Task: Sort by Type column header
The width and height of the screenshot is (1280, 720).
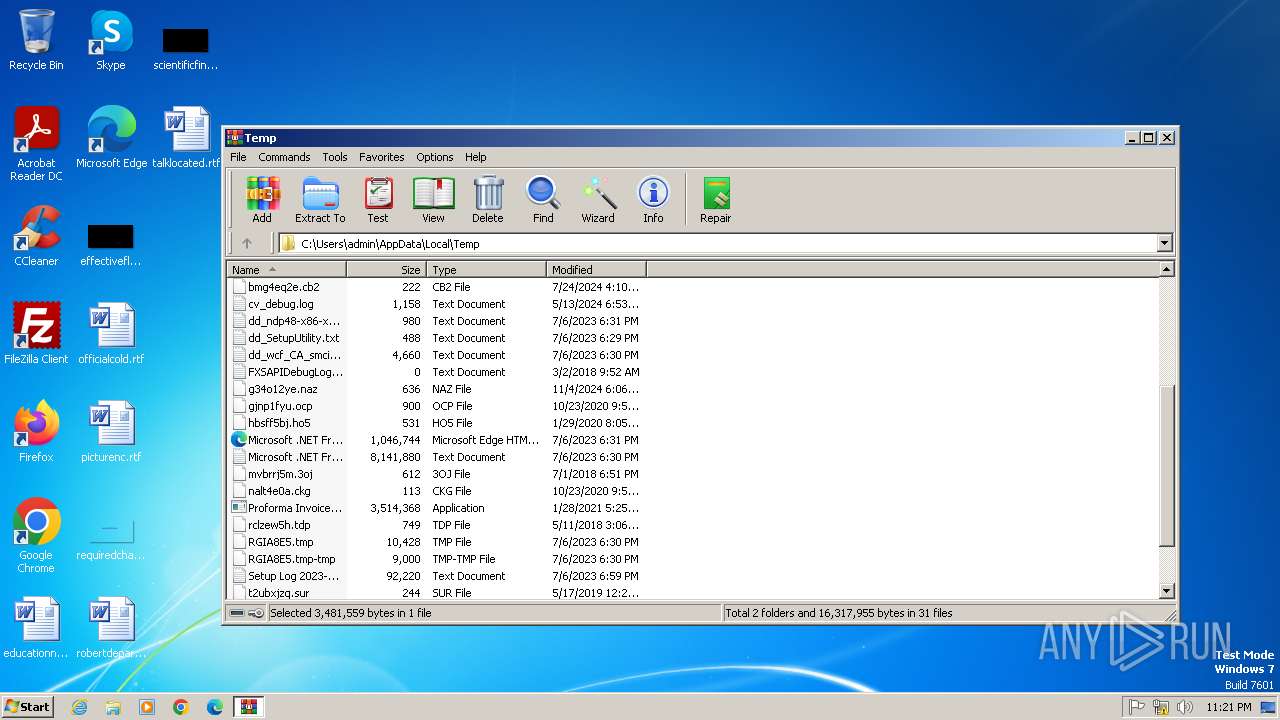Action: coord(487,270)
